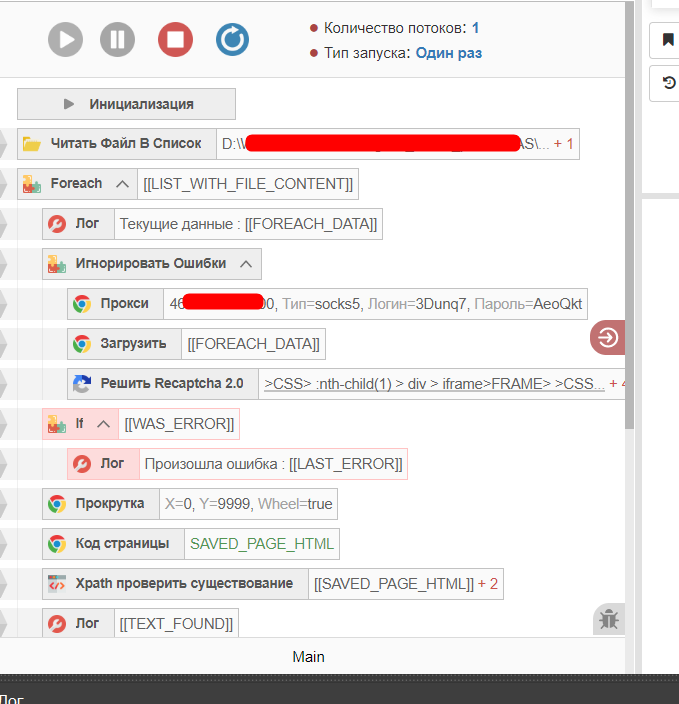Change launch type Один раз
This screenshot has height=704, width=679.
click(x=448, y=52)
